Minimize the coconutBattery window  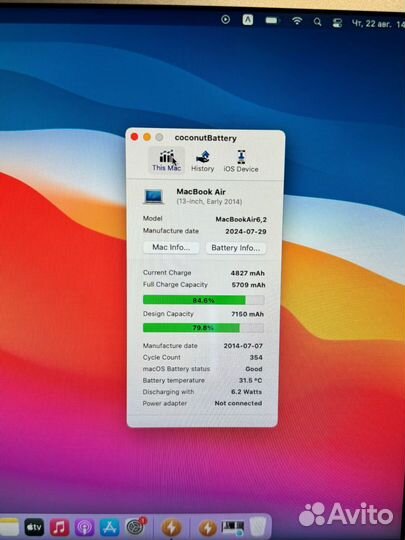[147, 137]
